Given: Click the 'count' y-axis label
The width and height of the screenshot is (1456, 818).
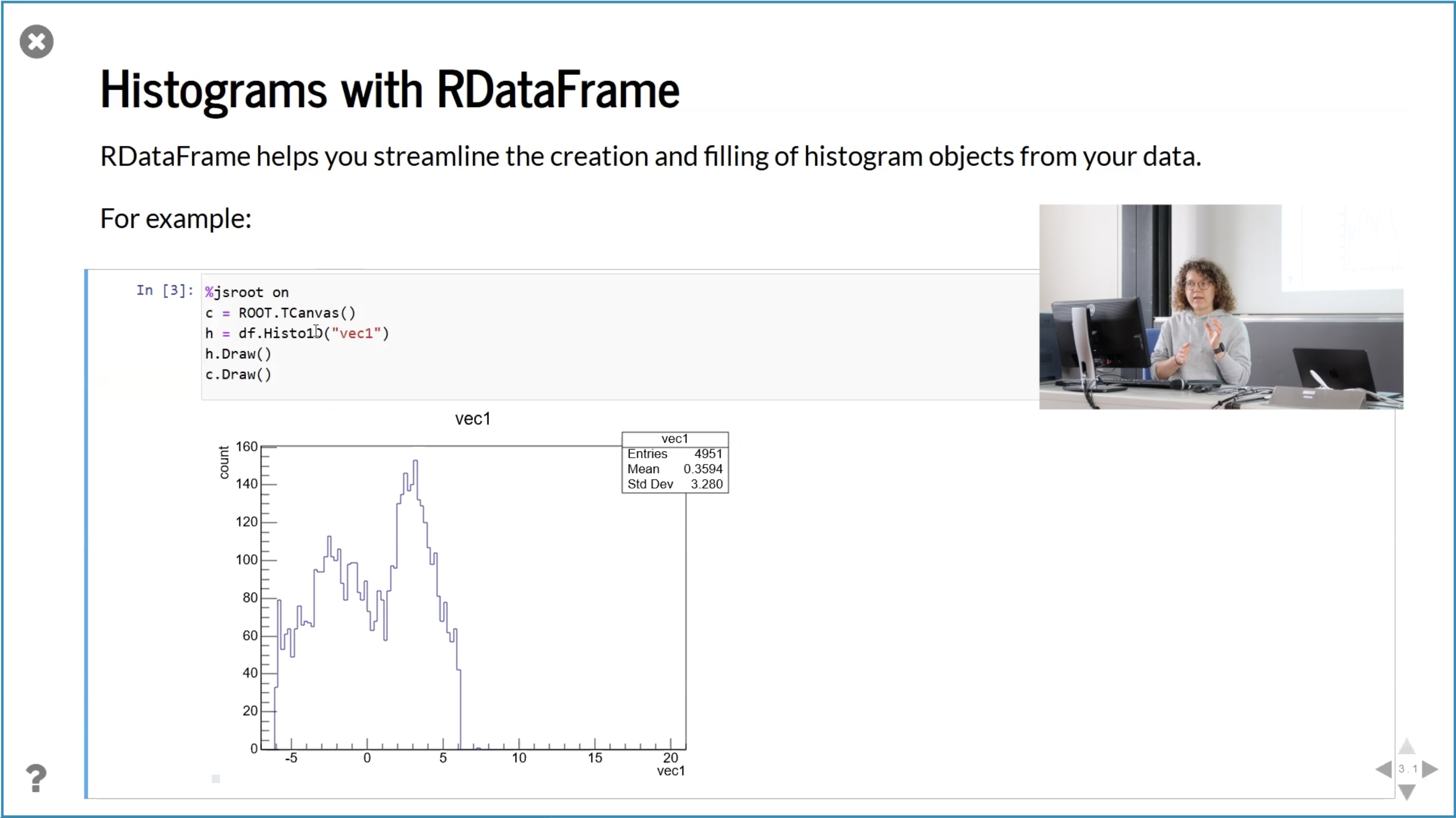Looking at the screenshot, I should [x=224, y=462].
